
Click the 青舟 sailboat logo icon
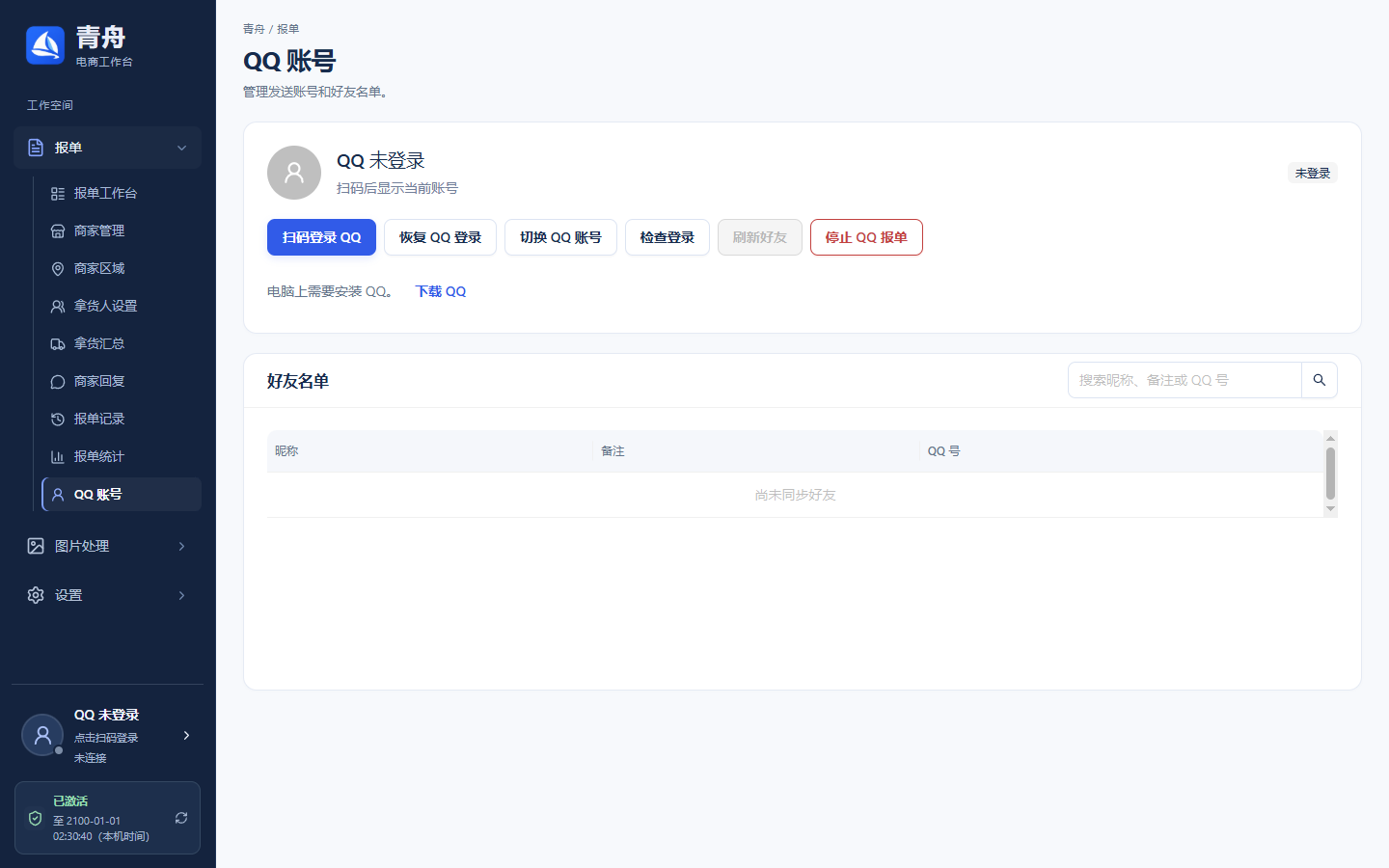45,45
